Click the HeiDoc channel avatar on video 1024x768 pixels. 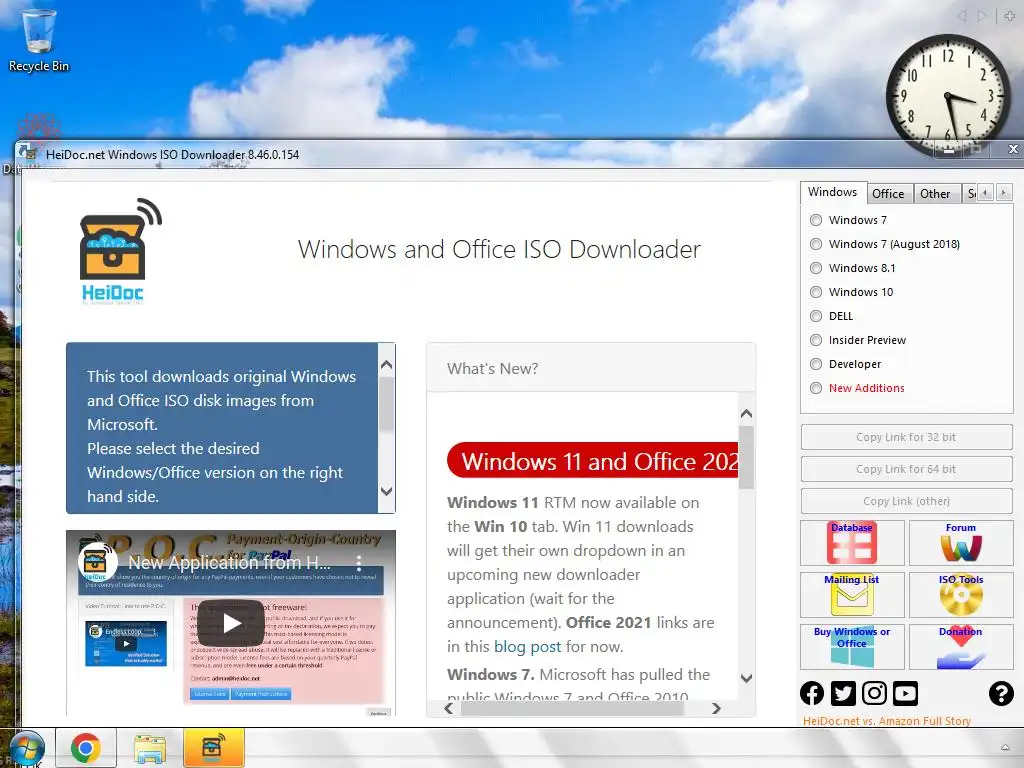click(96, 561)
